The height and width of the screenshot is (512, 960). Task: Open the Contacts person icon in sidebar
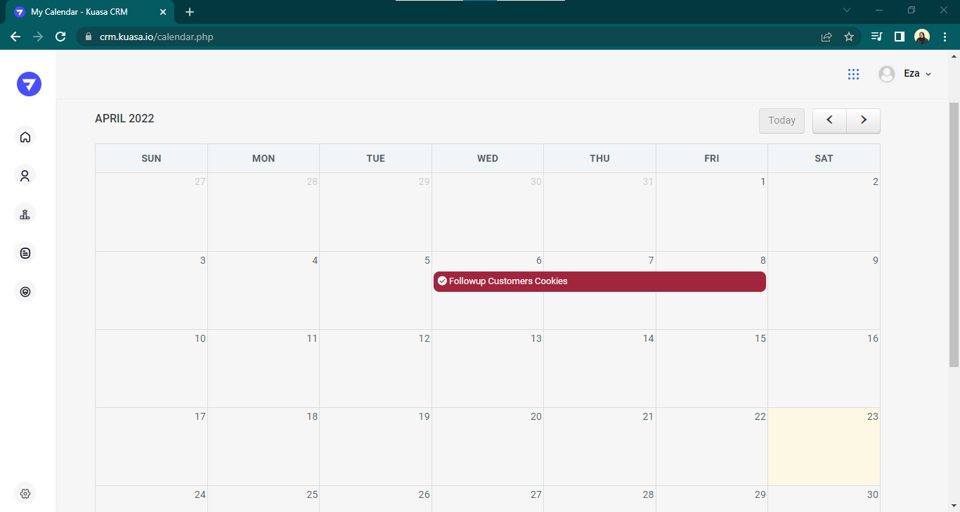[26, 176]
